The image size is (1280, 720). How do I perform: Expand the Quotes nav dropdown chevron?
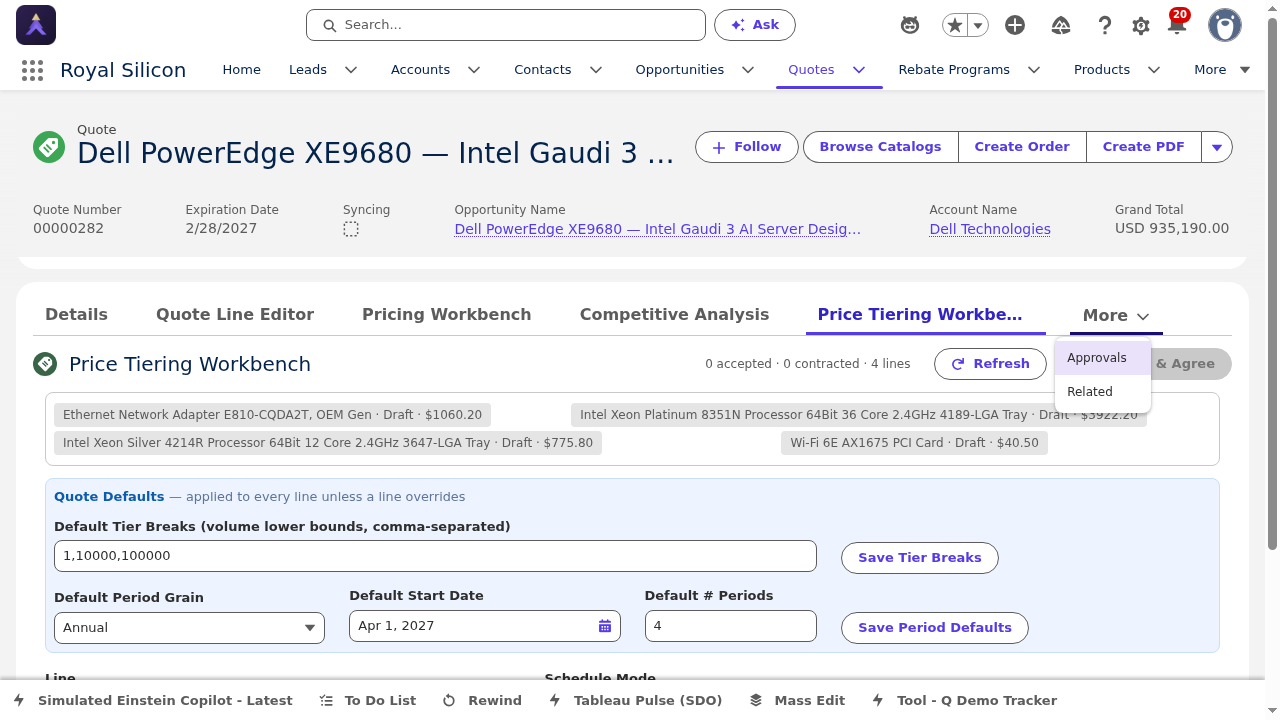[x=859, y=70]
